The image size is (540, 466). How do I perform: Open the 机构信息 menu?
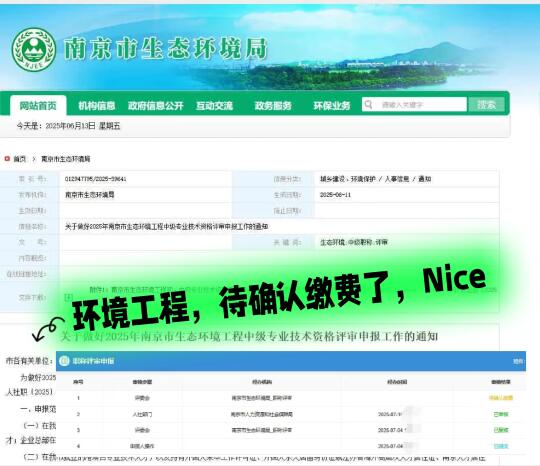96,106
